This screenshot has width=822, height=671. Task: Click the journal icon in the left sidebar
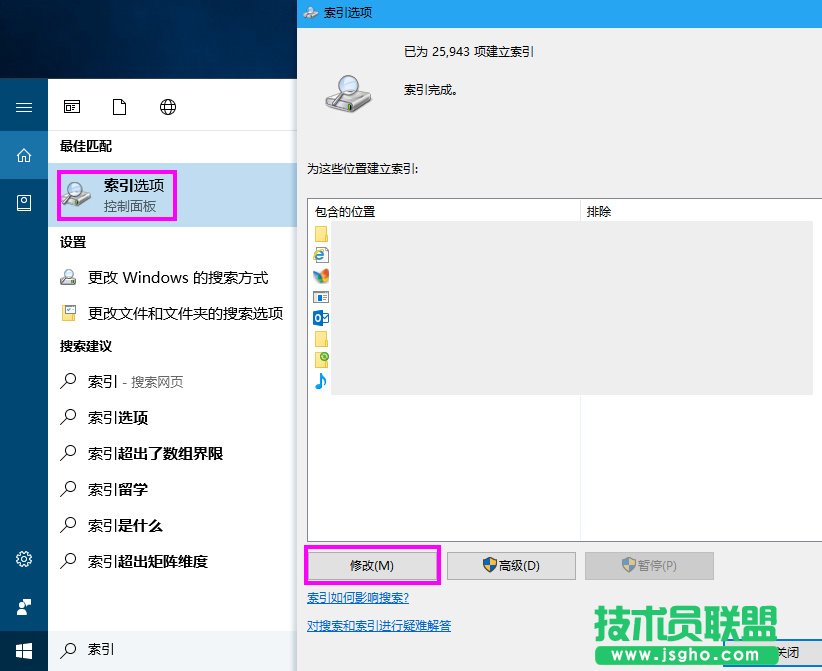point(23,202)
